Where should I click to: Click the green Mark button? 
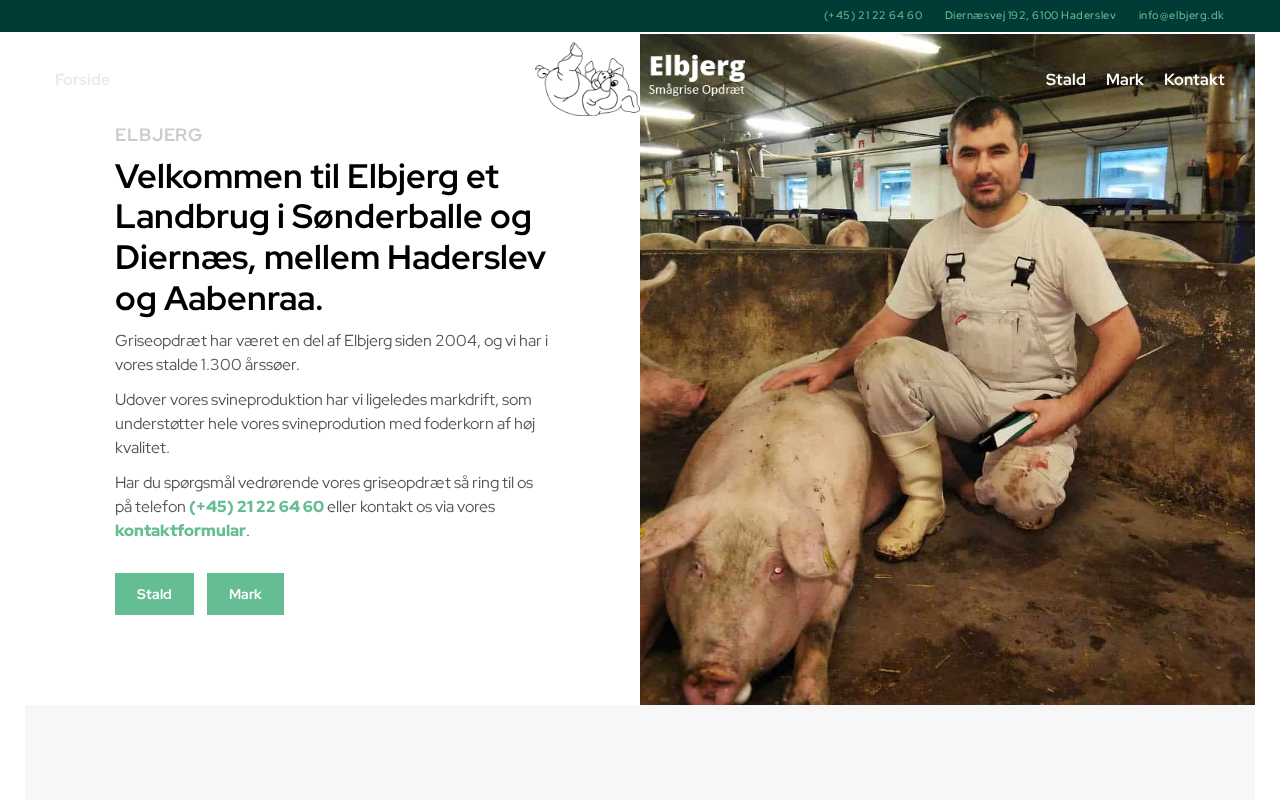click(245, 594)
